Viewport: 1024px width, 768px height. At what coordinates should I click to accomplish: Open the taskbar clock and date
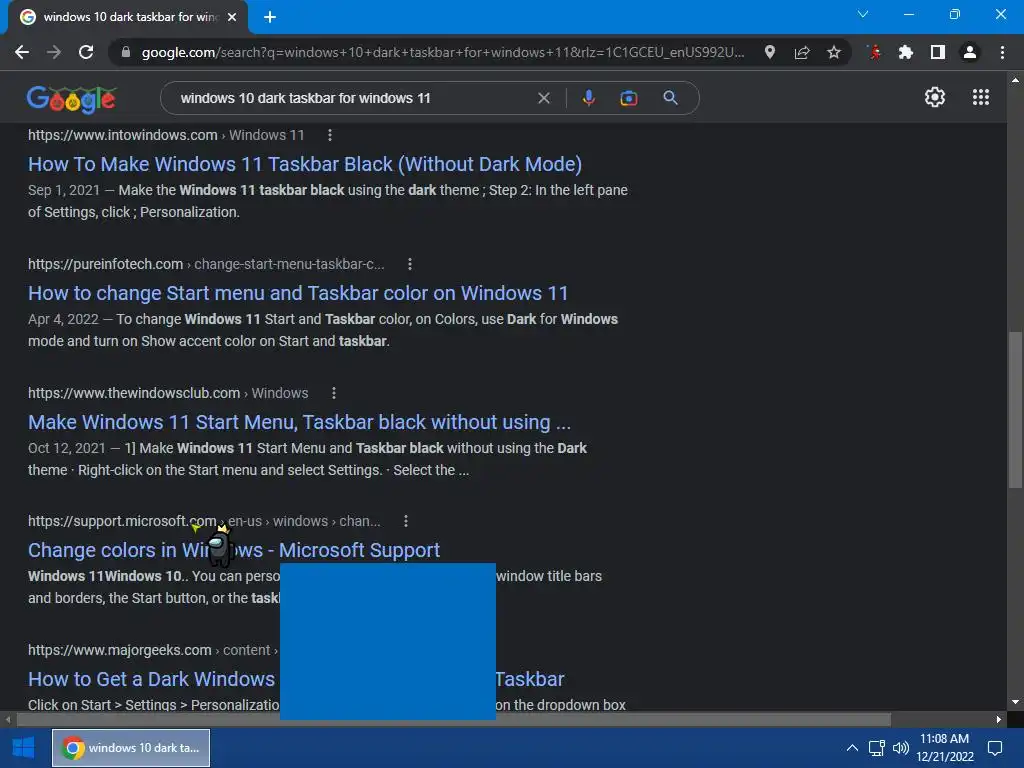(x=944, y=748)
